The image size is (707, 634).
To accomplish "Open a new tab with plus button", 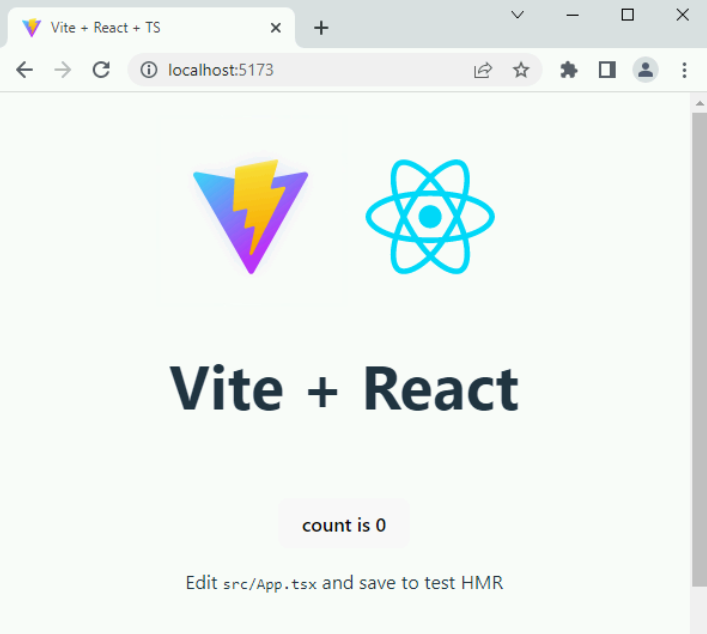I will point(321,28).
